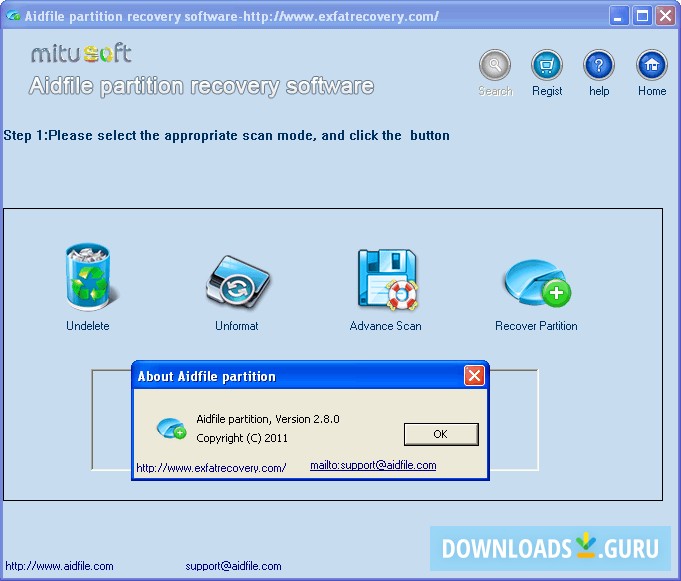Select the Recover Partition icon
The image size is (681, 581).
(x=538, y=283)
